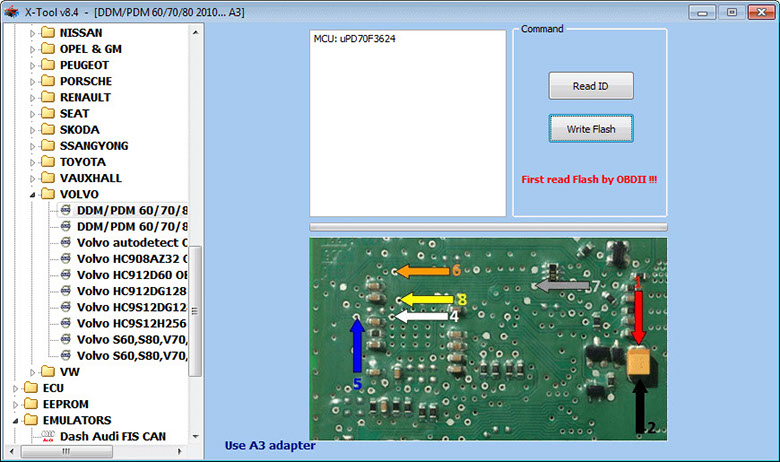Click the NISSAN folder icon
The width and height of the screenshot is (780, 462).
[x=48, y=33]
